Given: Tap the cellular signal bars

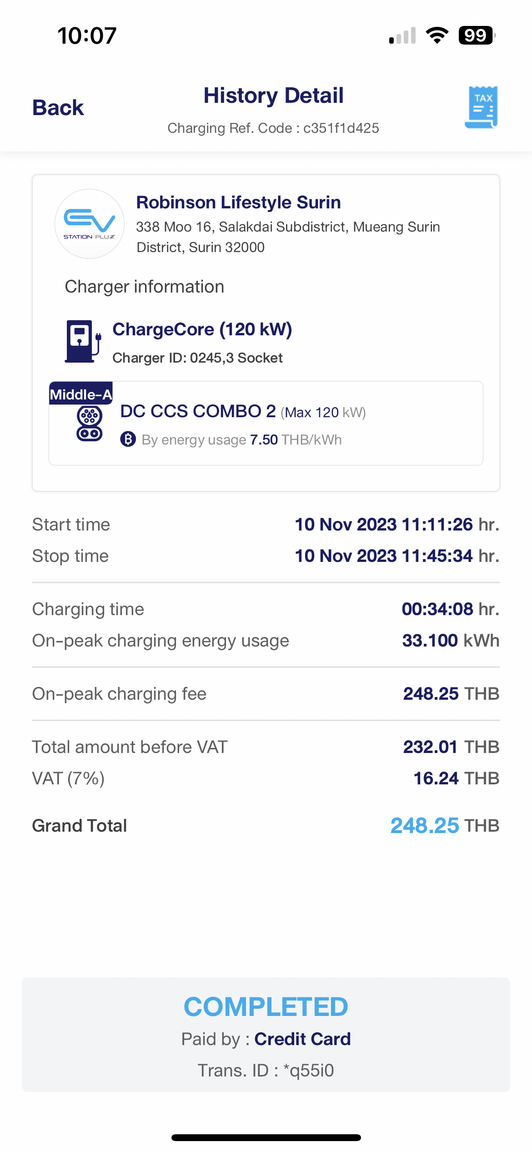Looking at the screenshot, I should click(x=402, y=35).
